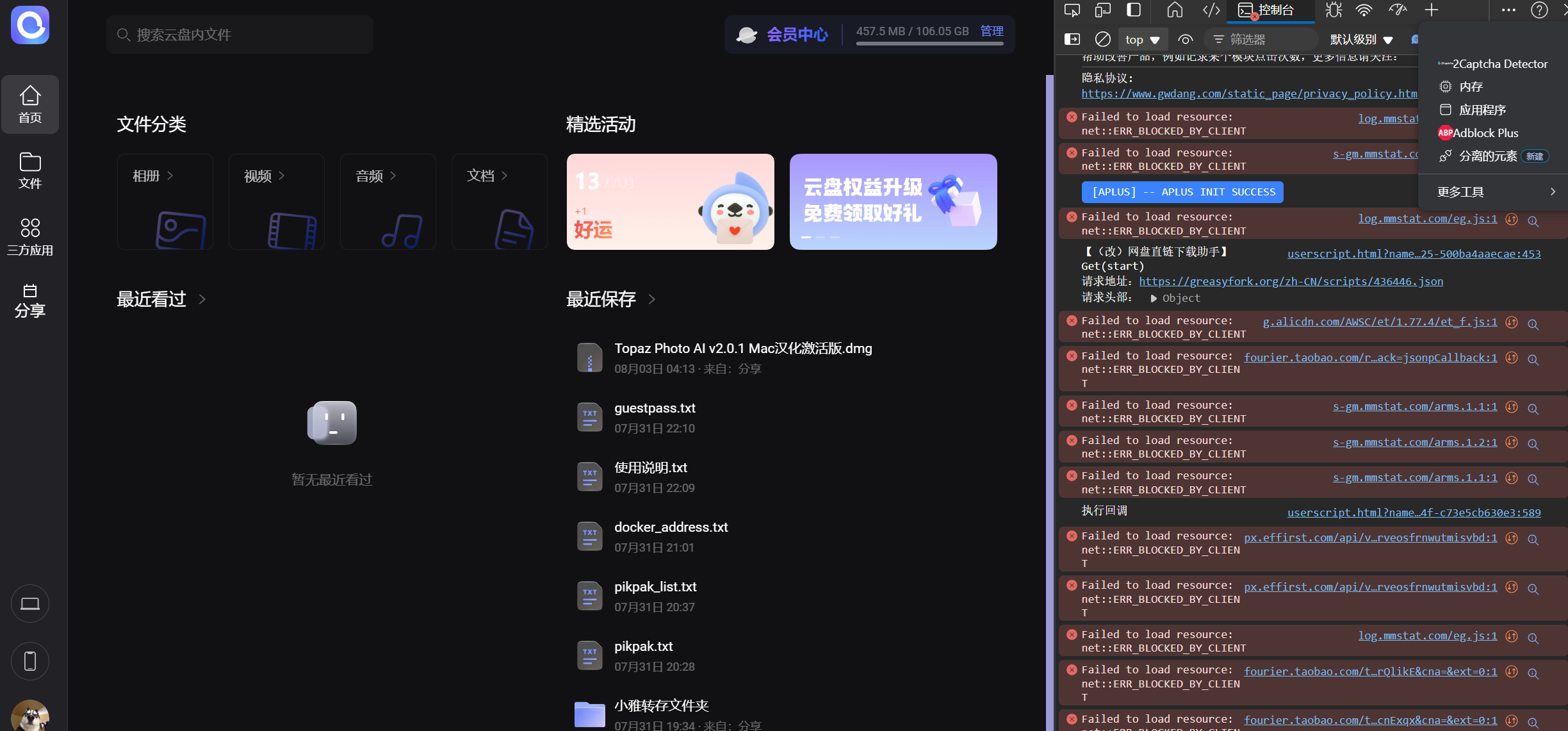Open the greasyfork.org scripts JSON link
1568x731 pixels.
pos(1291,281)
